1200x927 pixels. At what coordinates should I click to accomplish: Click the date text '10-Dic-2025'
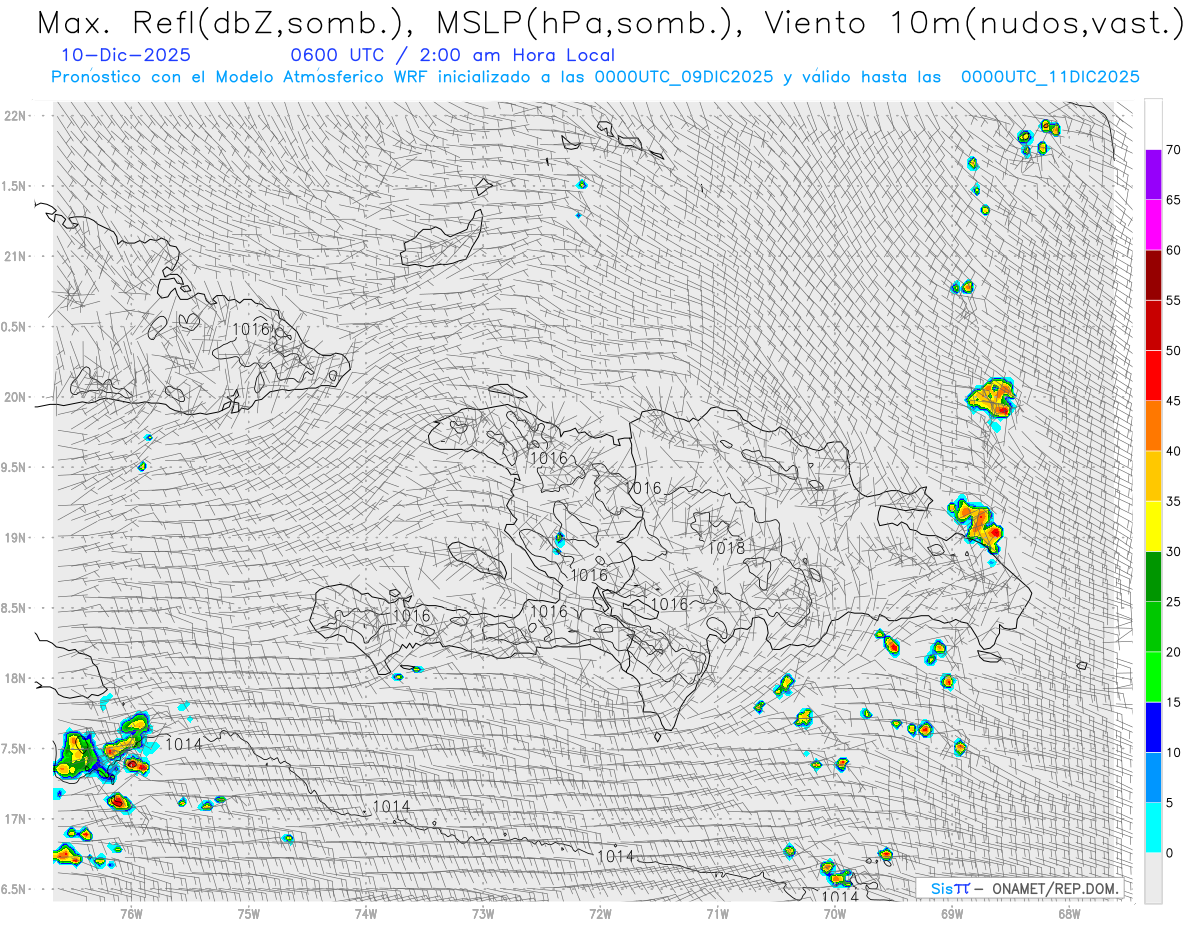point(125,55)
